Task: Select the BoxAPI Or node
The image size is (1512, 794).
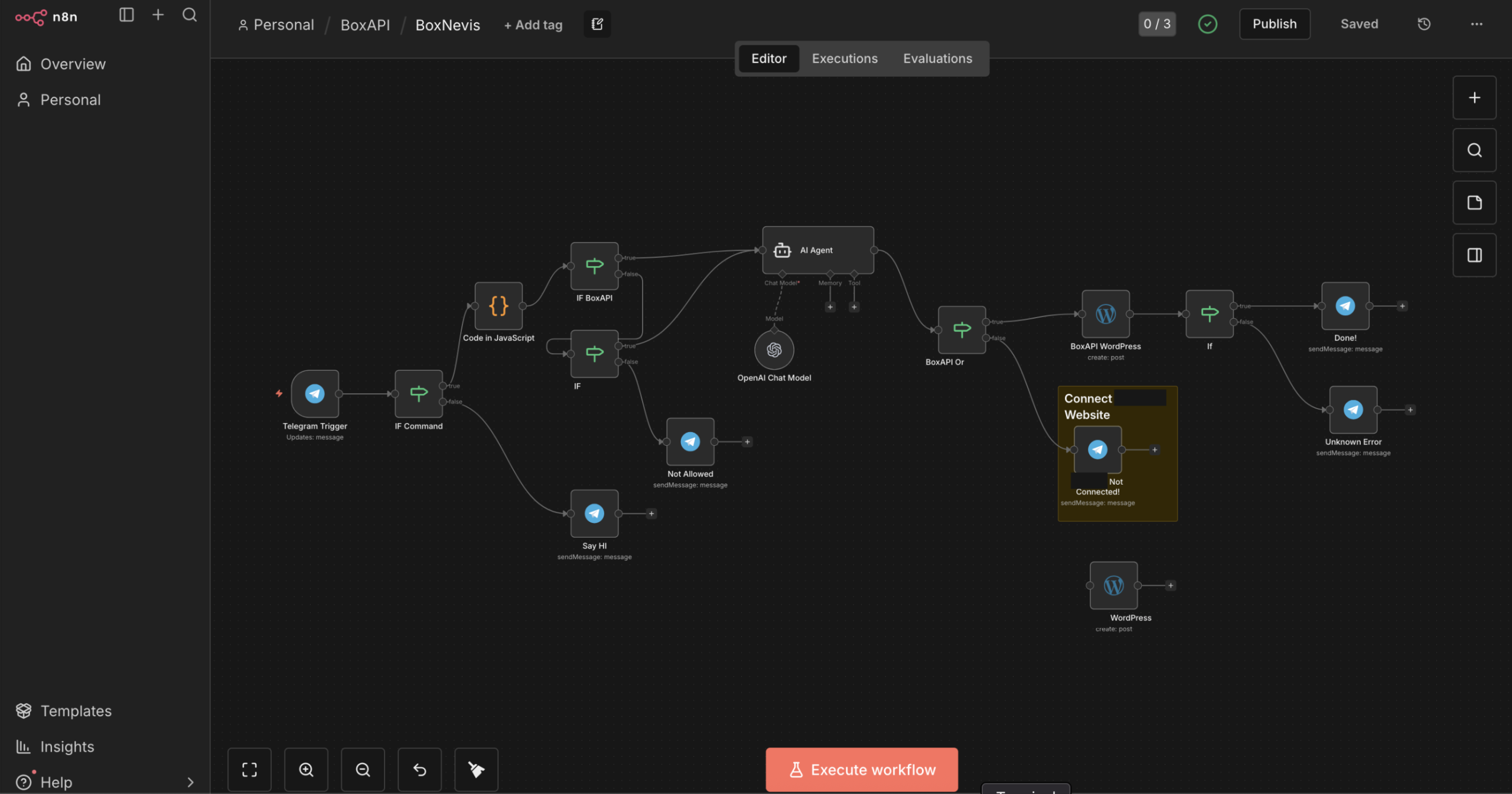Action: (962, 329)
